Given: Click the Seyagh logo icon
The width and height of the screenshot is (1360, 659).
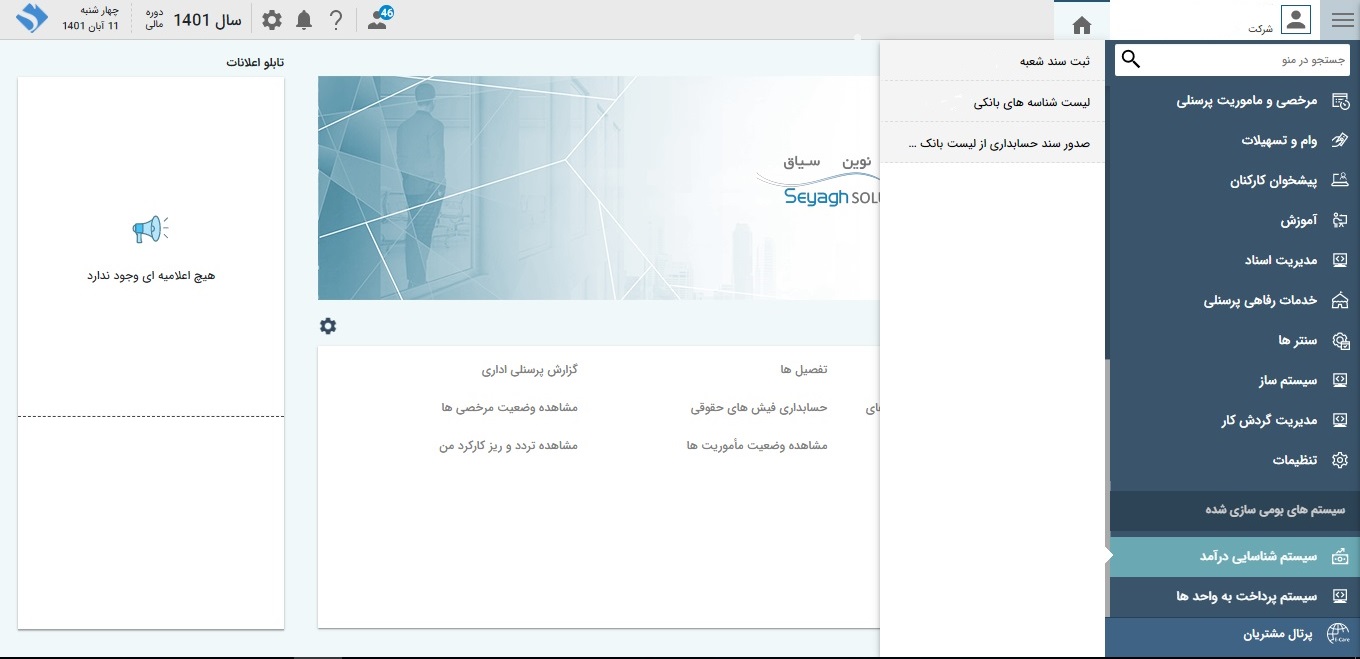Looking at the screenshot, I should pos(32,18).
